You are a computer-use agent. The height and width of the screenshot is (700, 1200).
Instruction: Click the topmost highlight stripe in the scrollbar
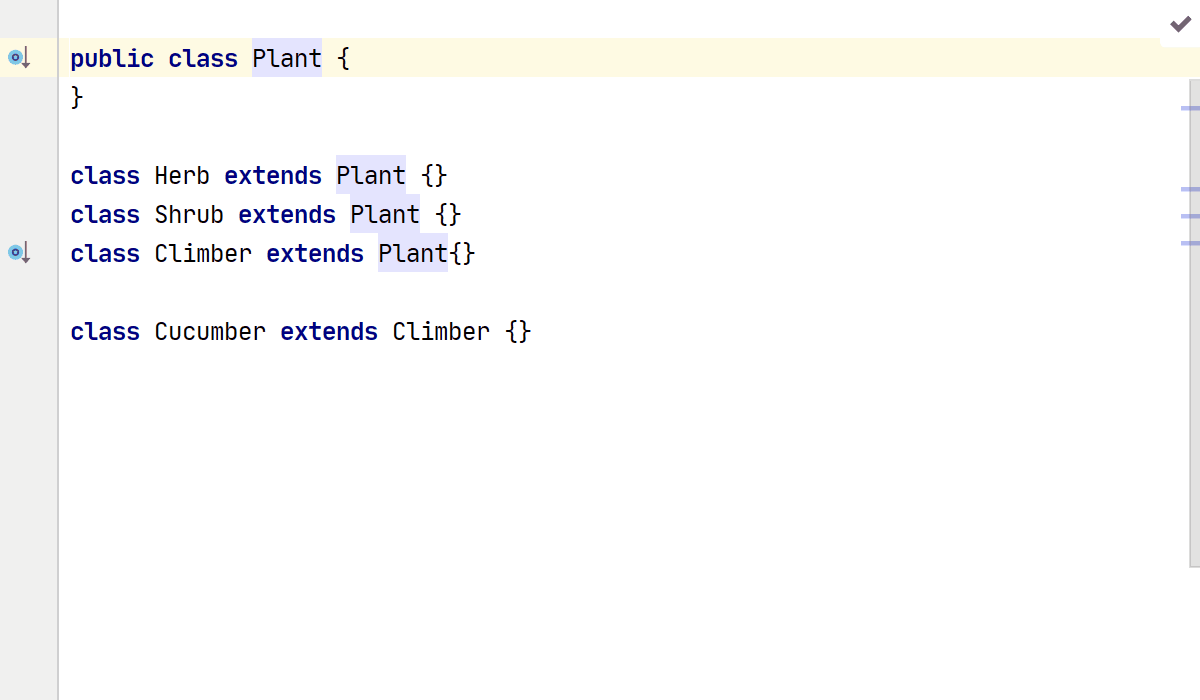point(1190,107)
